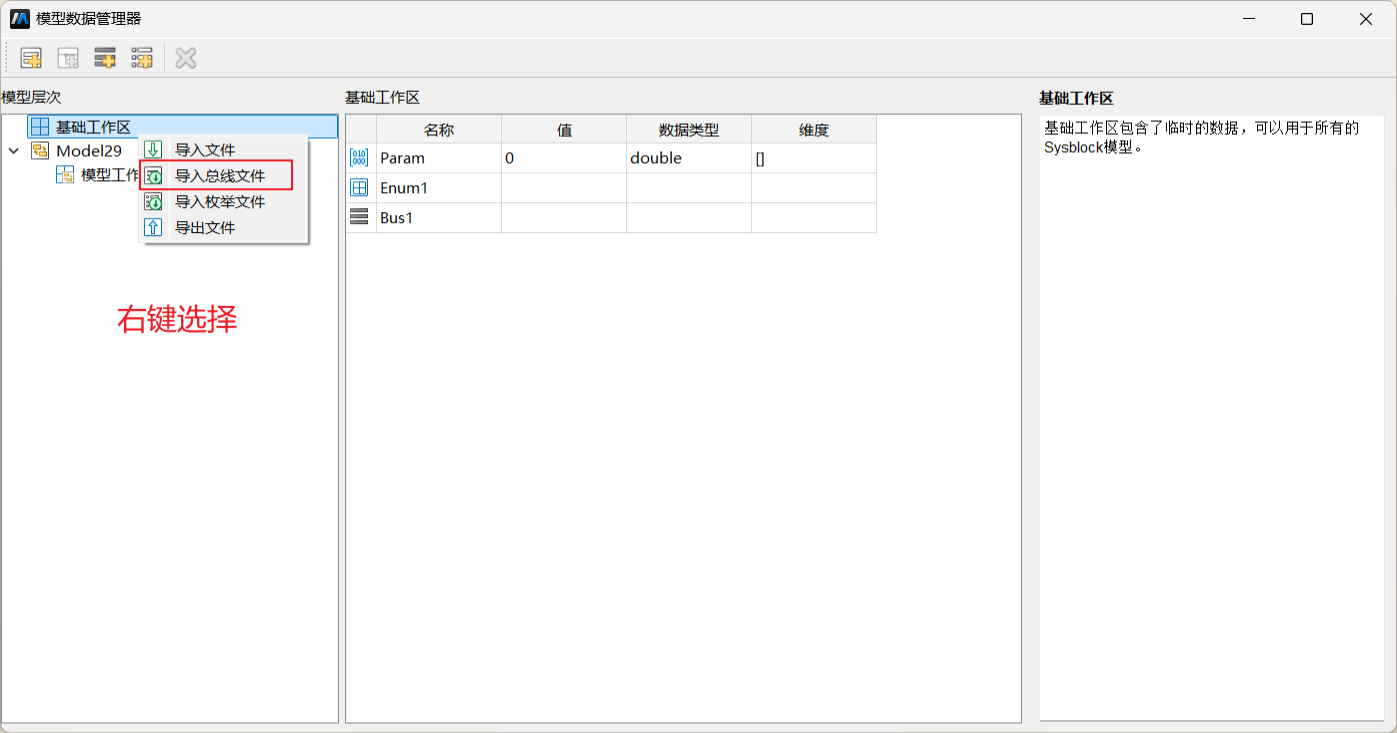1397x733 pixels.
Task: Maximize the 模型数据管理器 window
Action: [1307, 18]
